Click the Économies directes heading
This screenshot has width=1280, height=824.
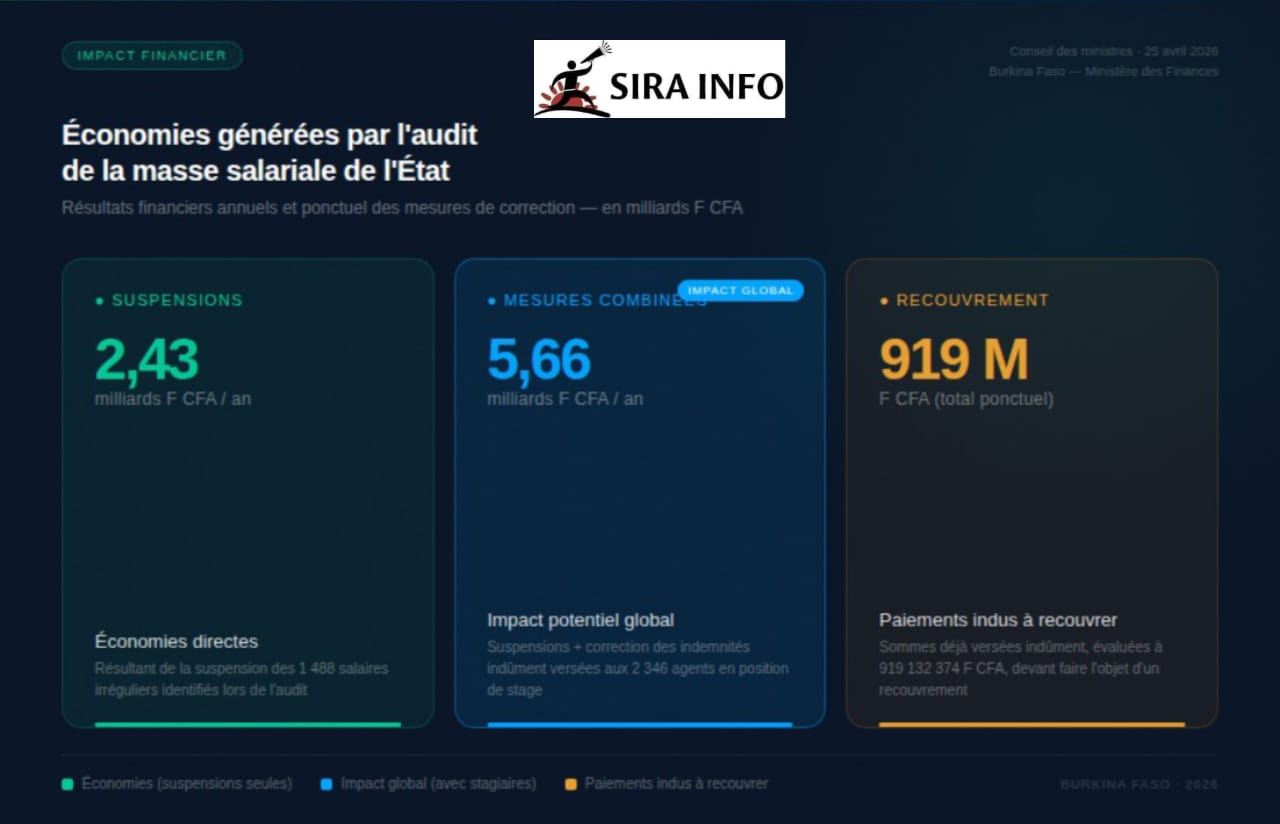(x=176, y=642)
